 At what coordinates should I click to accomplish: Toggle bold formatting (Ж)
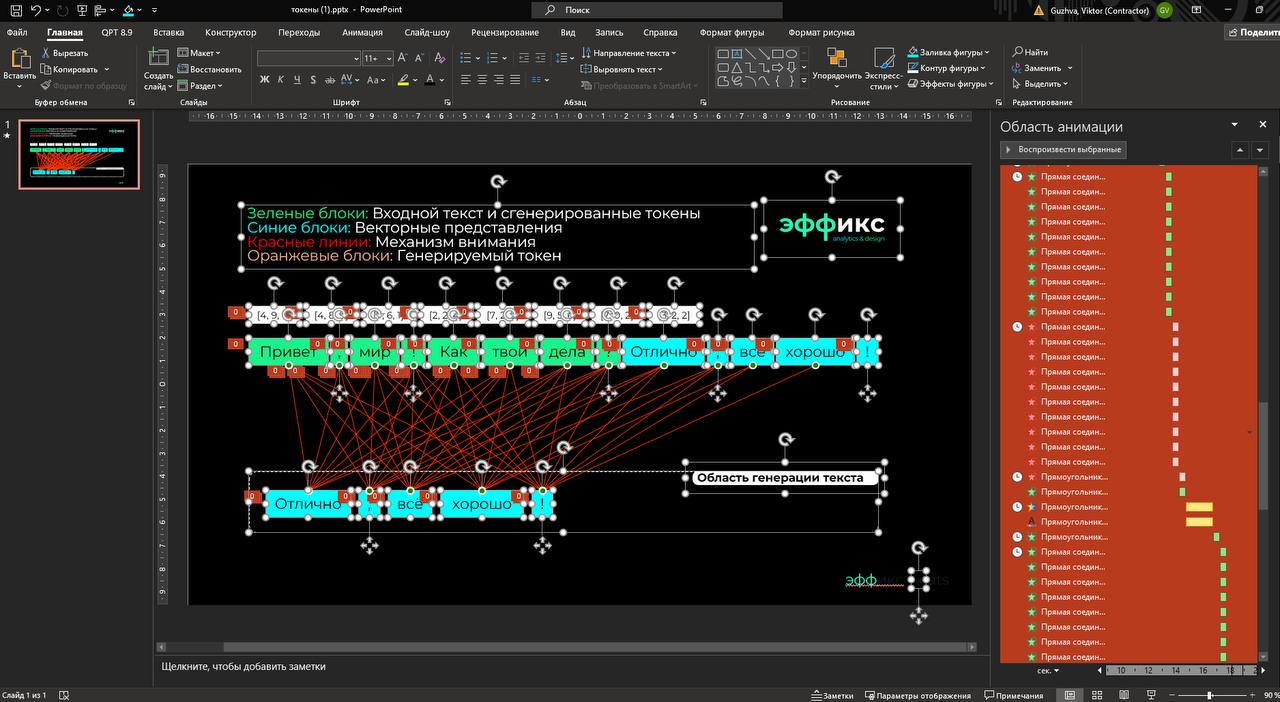265,80
